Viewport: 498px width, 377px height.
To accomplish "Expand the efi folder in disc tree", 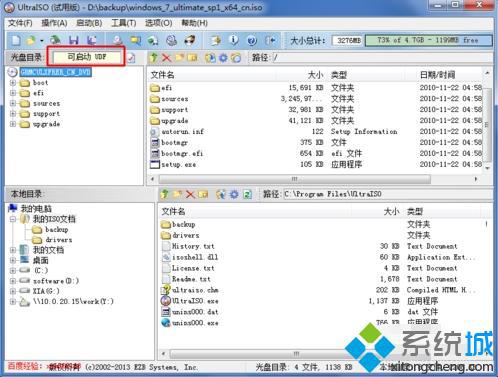I will 13,93.
